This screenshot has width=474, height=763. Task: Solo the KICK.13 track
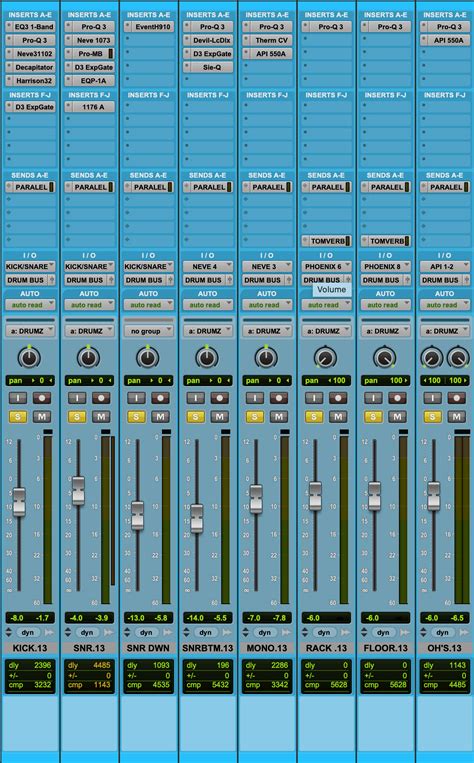[18, 417]
